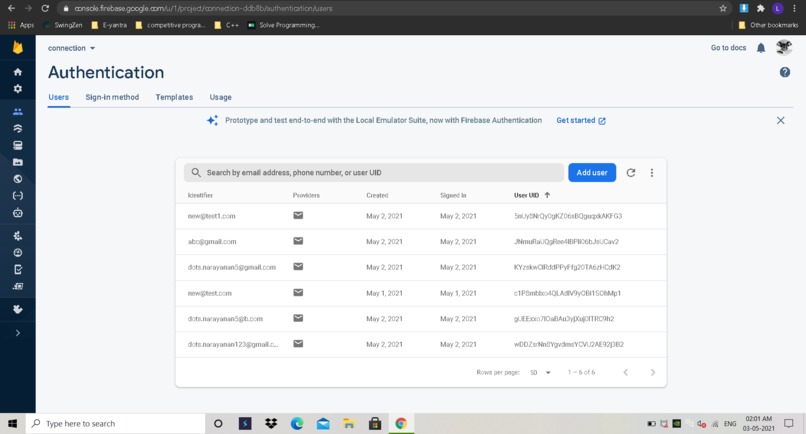Open Chrome extensions puzzle icon
806x434 pixels.
coord(761,8)
